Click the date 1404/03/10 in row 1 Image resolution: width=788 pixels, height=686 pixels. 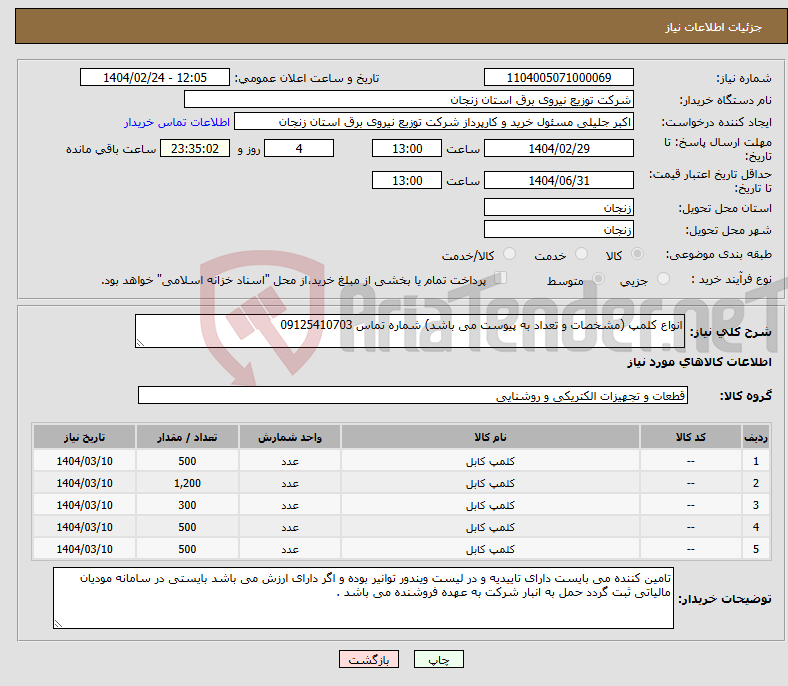[x=84, y=461]
